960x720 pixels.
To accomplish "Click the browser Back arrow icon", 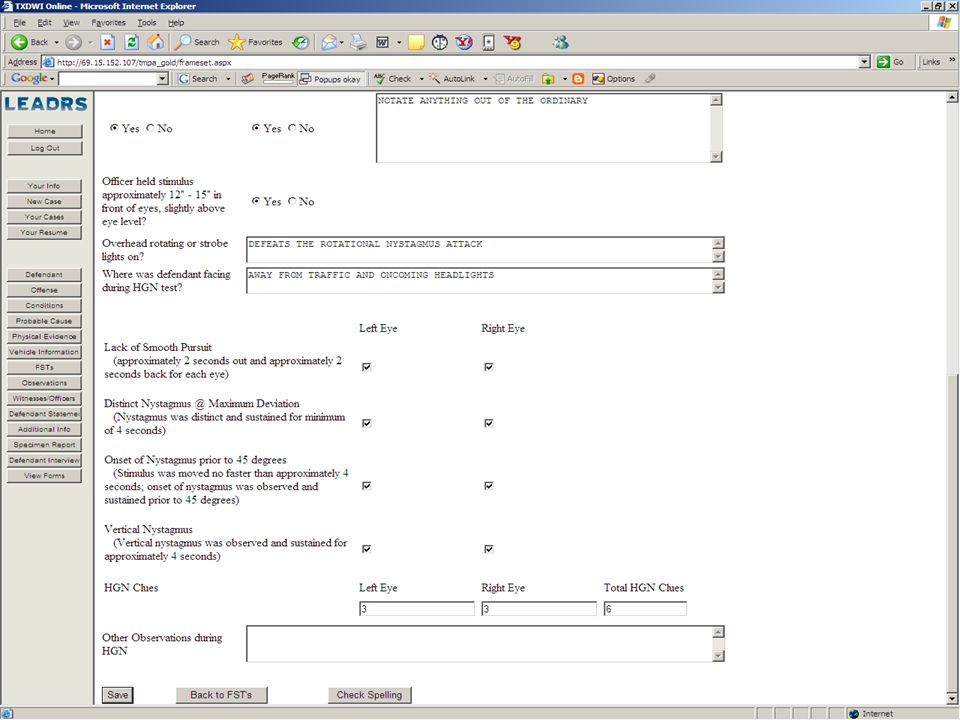I will click(x=20, y=42).
